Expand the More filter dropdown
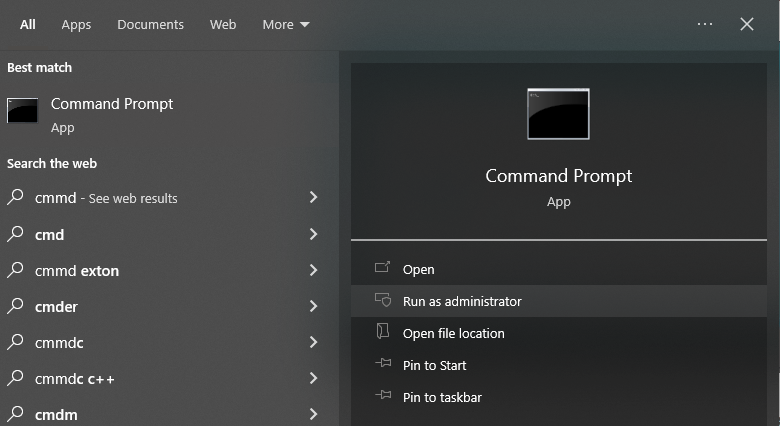Viewport: 780px width, 426px height. 286,24
